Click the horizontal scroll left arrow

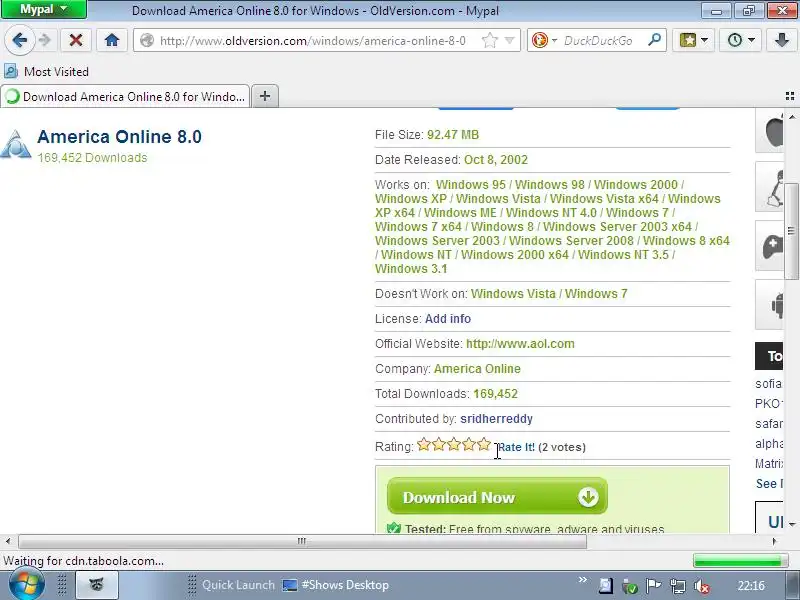click(x=7, y=541)
